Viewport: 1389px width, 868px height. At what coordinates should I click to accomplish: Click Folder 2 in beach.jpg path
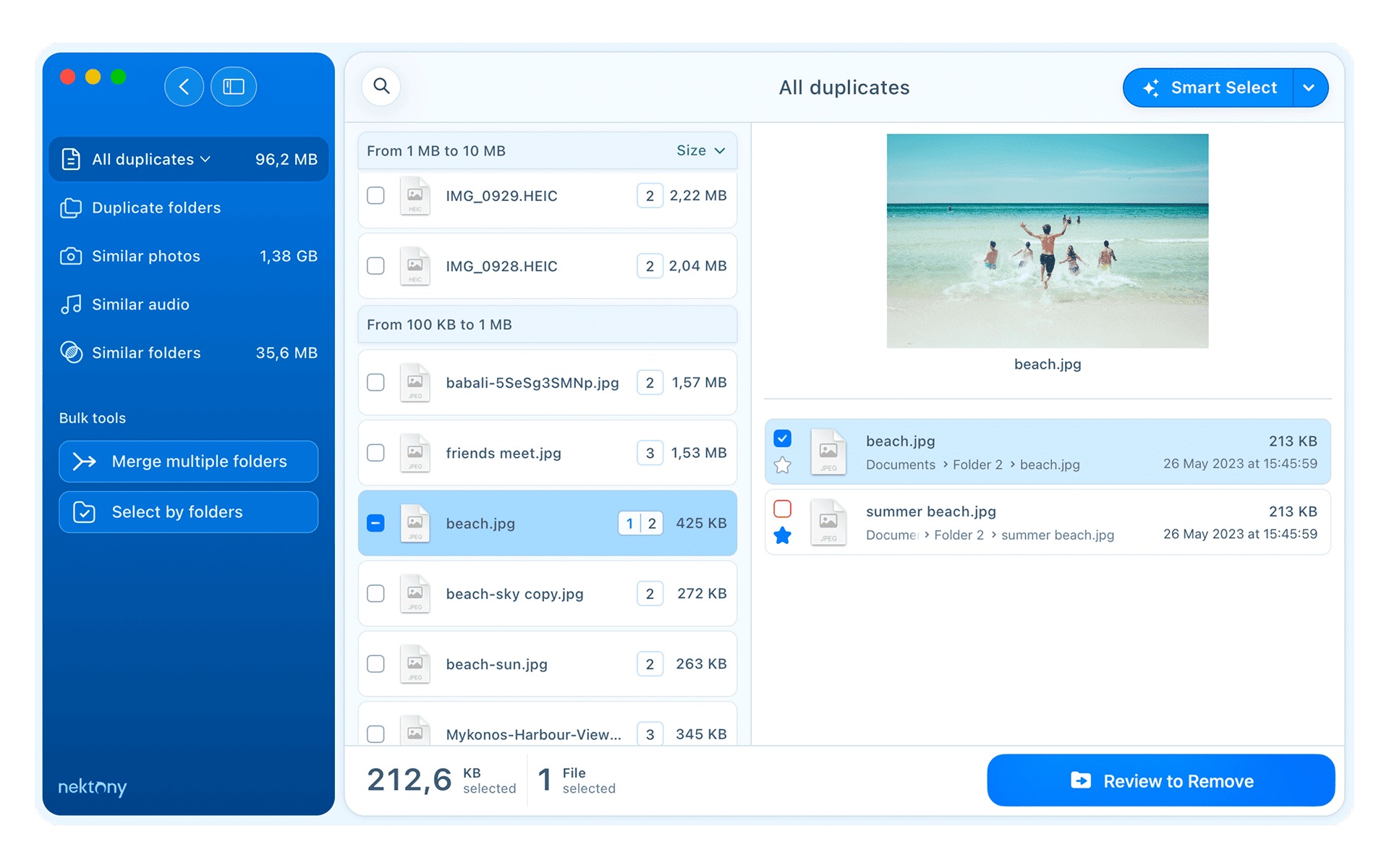[977, 464]
